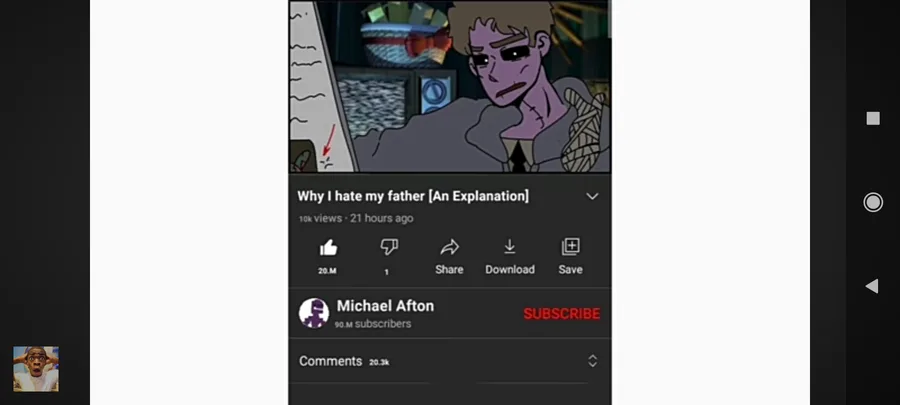Click the 20.M likes count
Viewport: 900px width, 405px height.
tap(327, 271)
